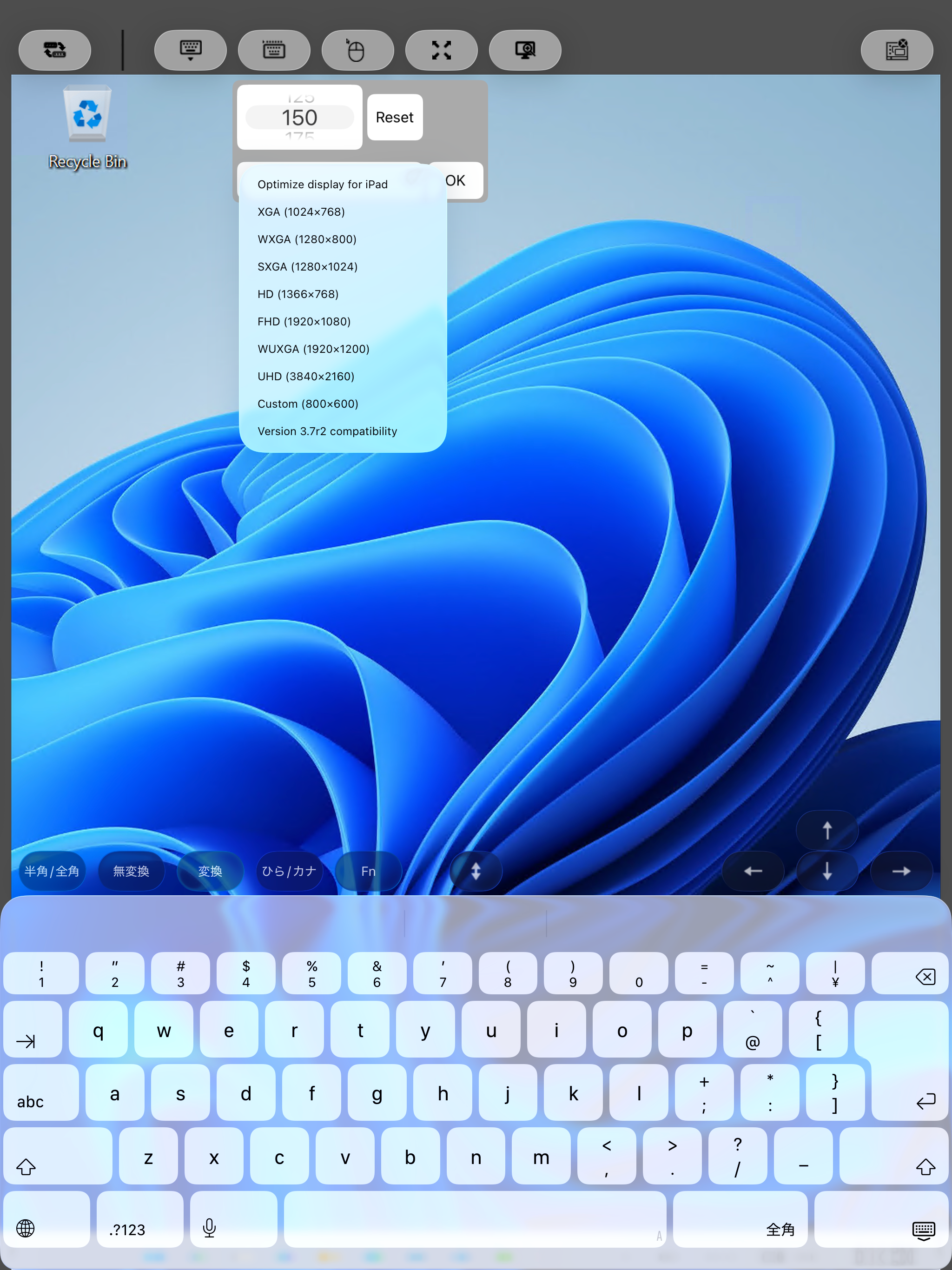Tap the microphone dictation key
The image size is (952, 1270).
tap(234, 1219)
